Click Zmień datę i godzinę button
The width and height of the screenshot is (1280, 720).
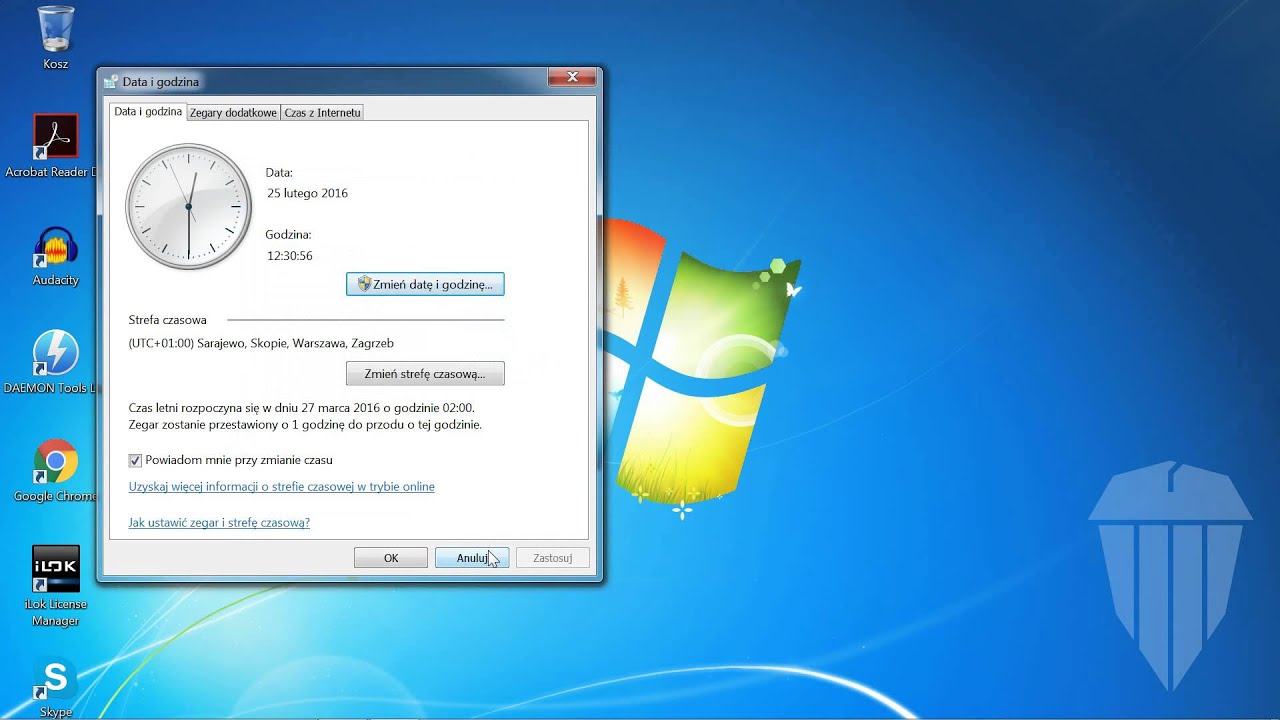(425, 284)
